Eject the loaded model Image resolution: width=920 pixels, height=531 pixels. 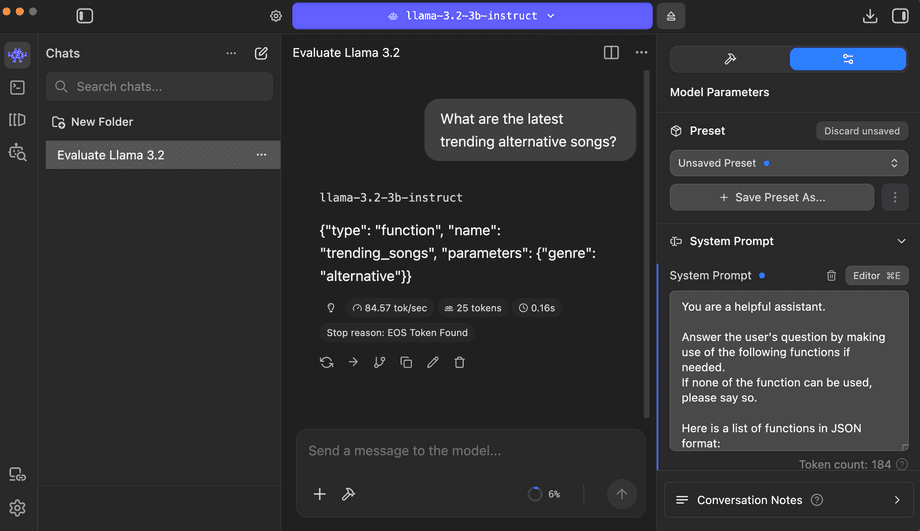point(671,16)
